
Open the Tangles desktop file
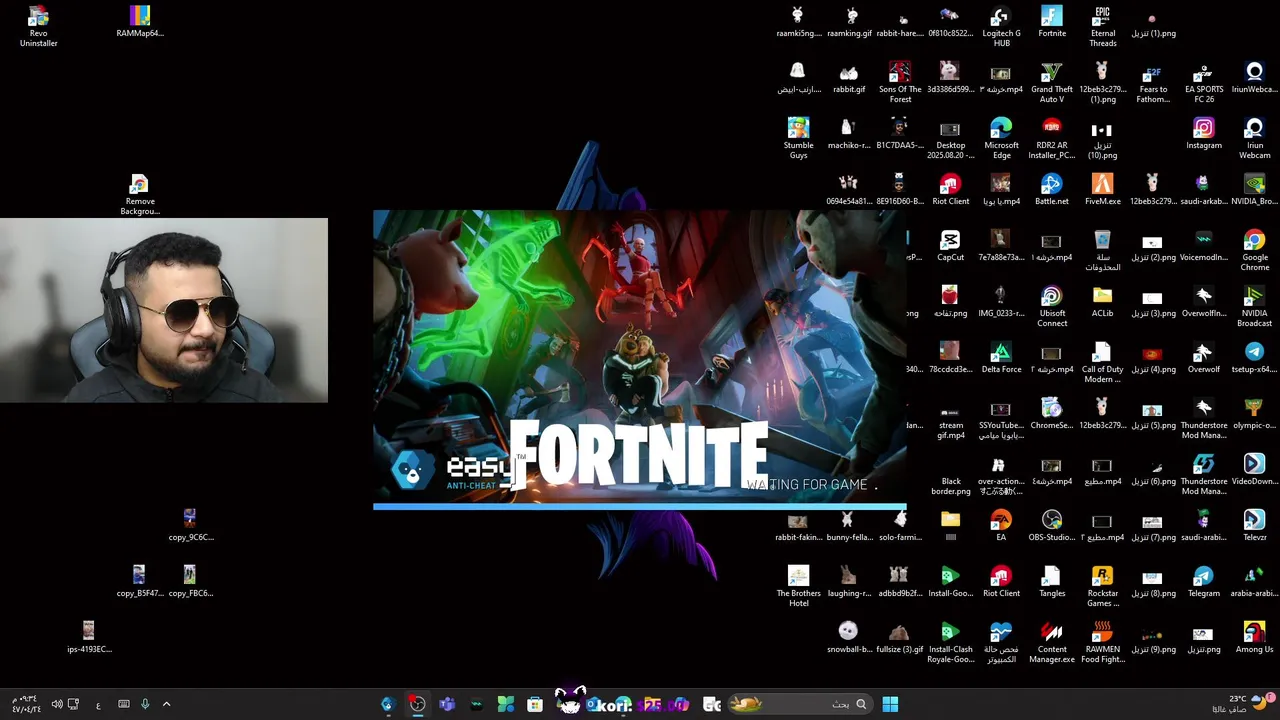click(x=1052, y=582)
